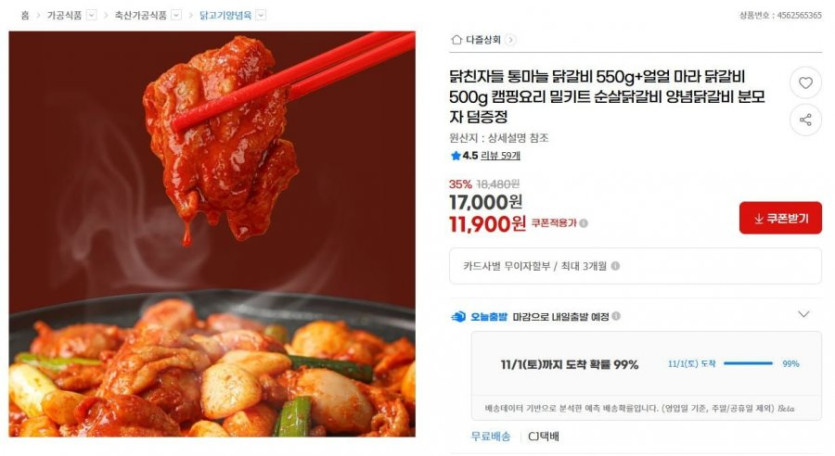Open 리뷰 59개 reviews link
This screenshot has width=835, height=456.
500,156
